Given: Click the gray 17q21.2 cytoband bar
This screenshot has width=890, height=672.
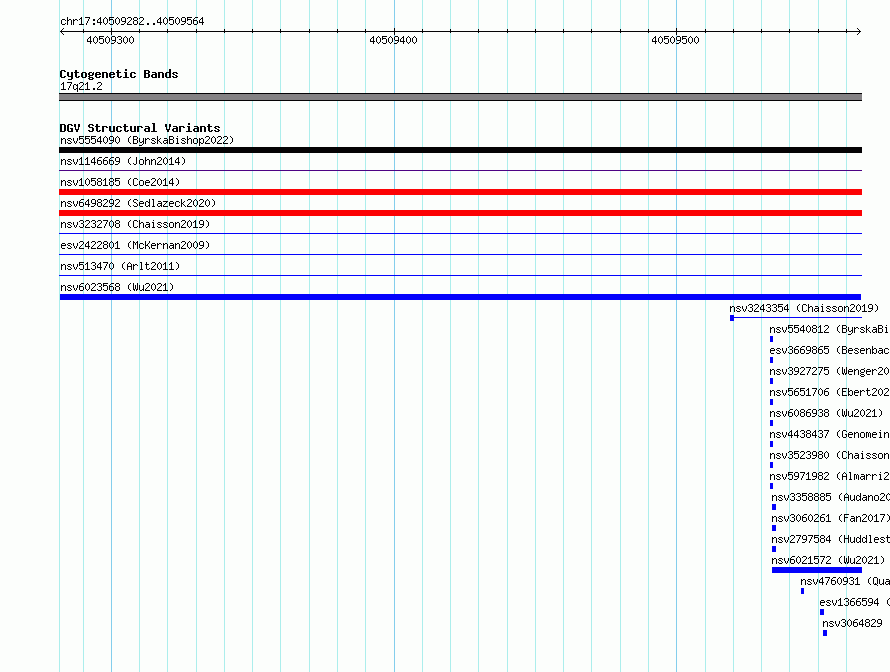Looking at the screenshot, I should [460, 97].
